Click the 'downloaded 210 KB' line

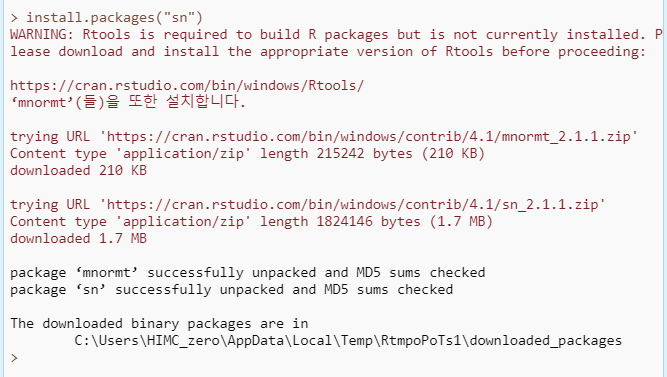pyautogui.click(x=78, y=171)
